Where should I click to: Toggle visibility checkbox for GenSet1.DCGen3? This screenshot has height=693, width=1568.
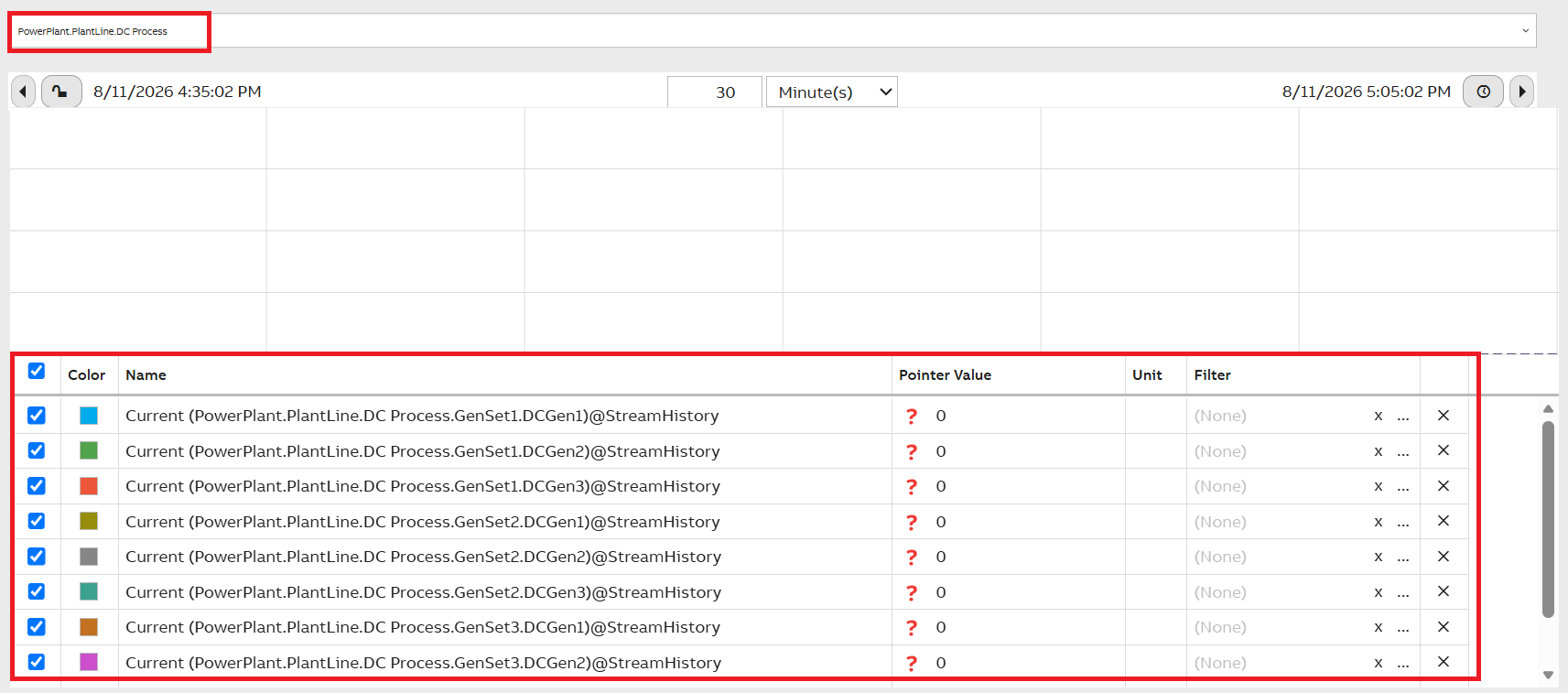click(37, 486)
